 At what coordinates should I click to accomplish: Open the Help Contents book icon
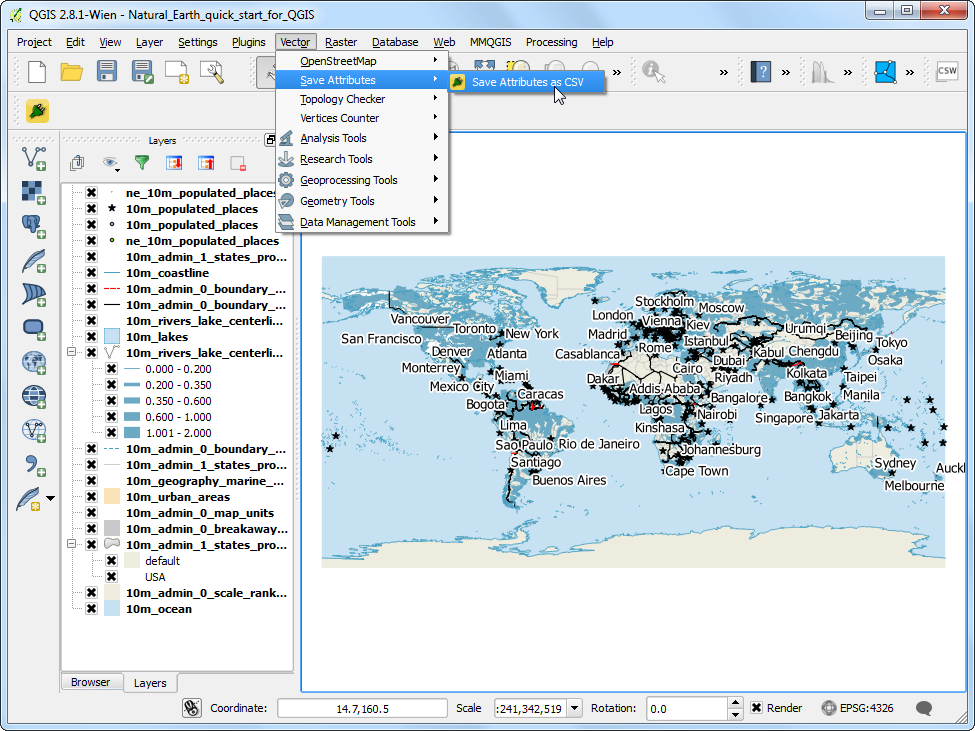[x=760, y=72]
